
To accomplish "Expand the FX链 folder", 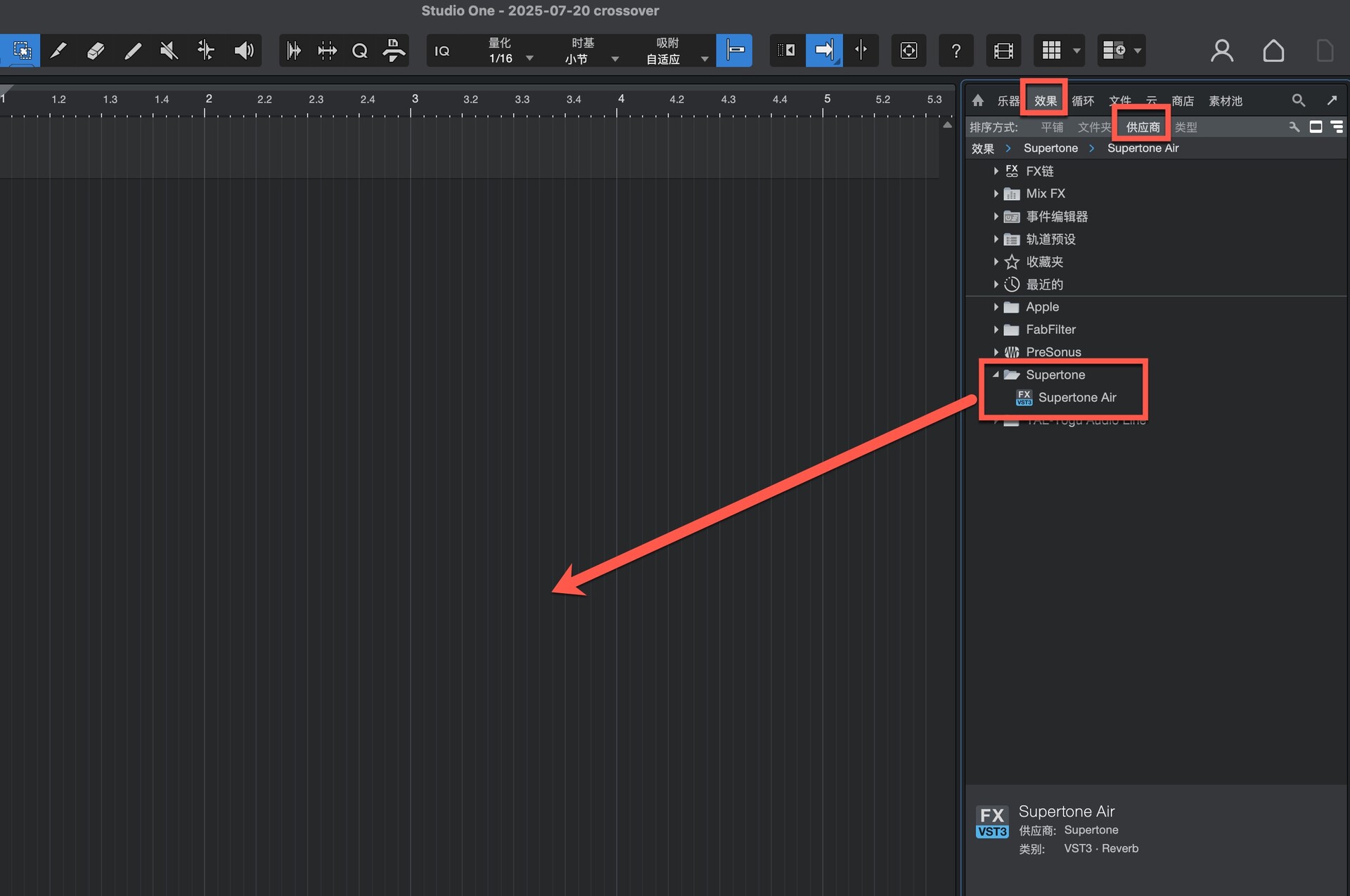I will point(996,171).
